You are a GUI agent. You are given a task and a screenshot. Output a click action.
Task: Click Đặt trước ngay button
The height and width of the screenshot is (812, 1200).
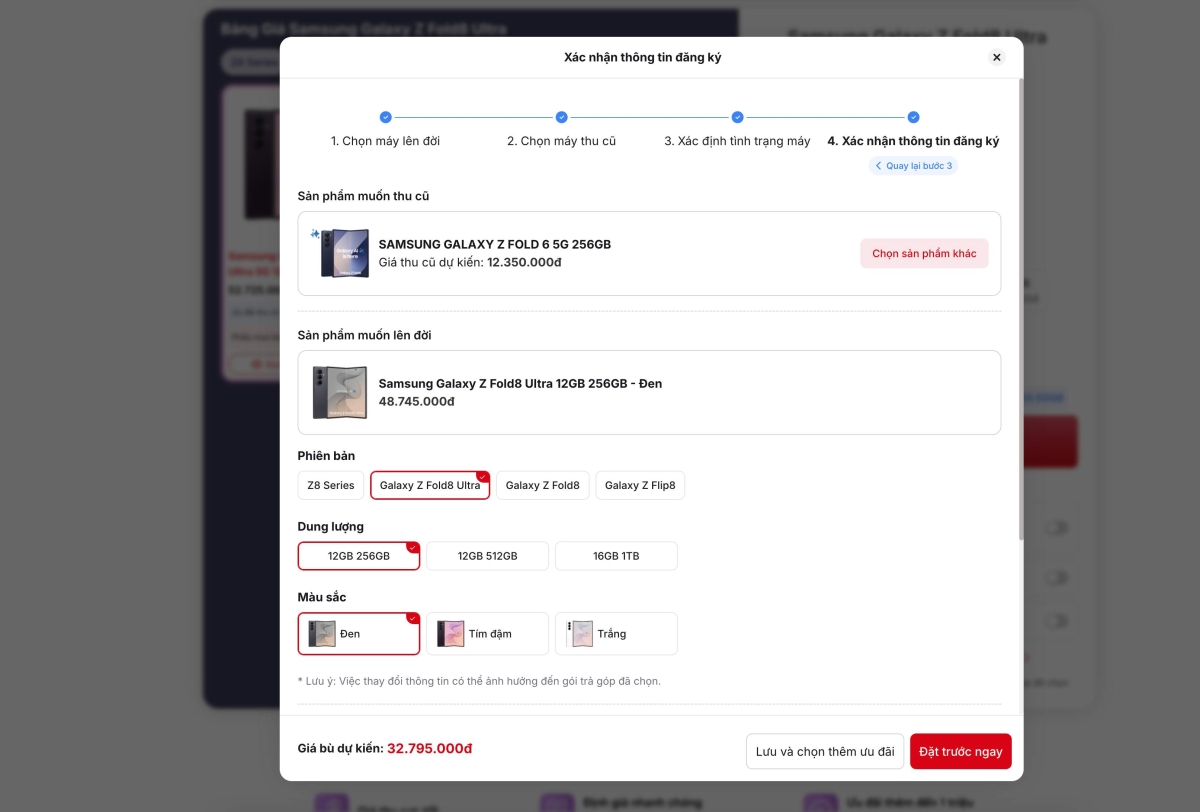click(961, 751)
